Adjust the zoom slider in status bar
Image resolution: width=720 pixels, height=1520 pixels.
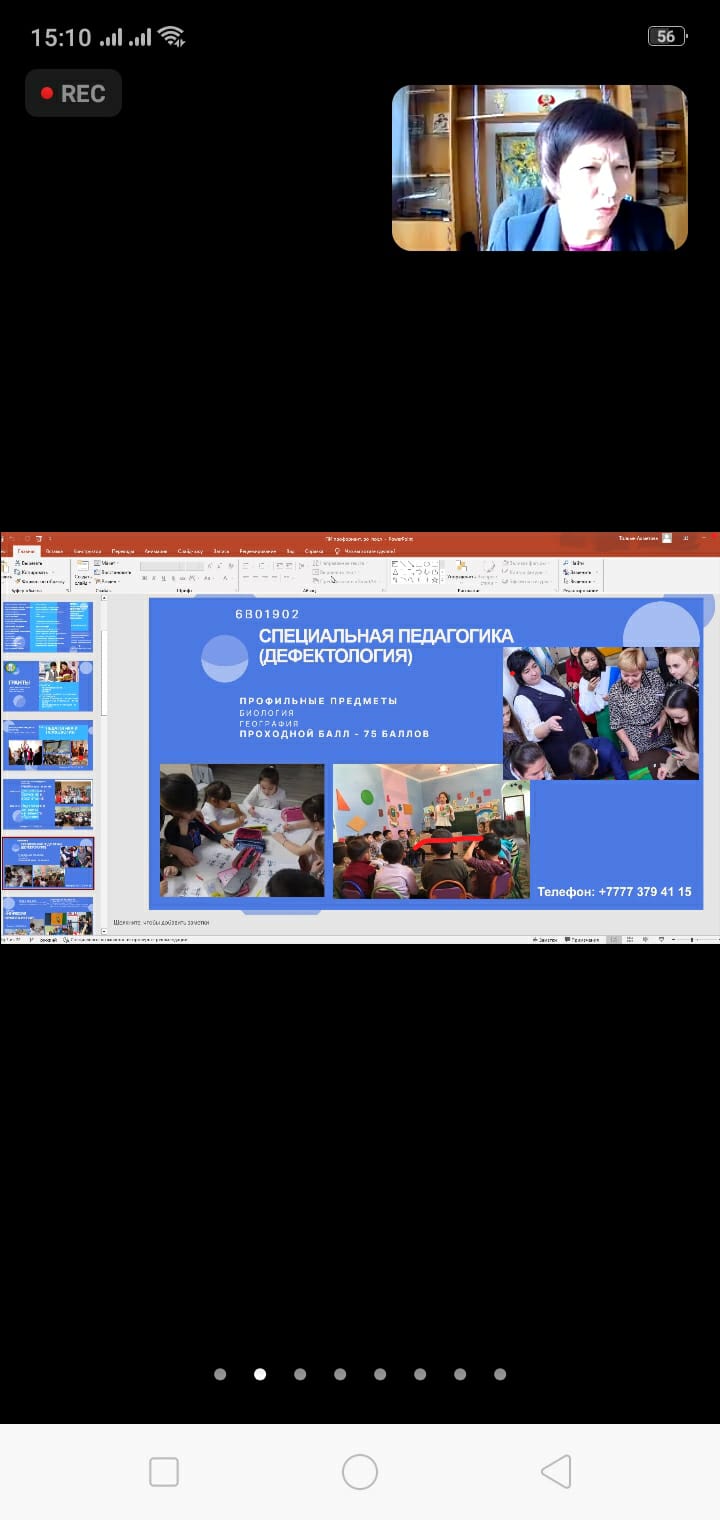click(x=688, y=940)
